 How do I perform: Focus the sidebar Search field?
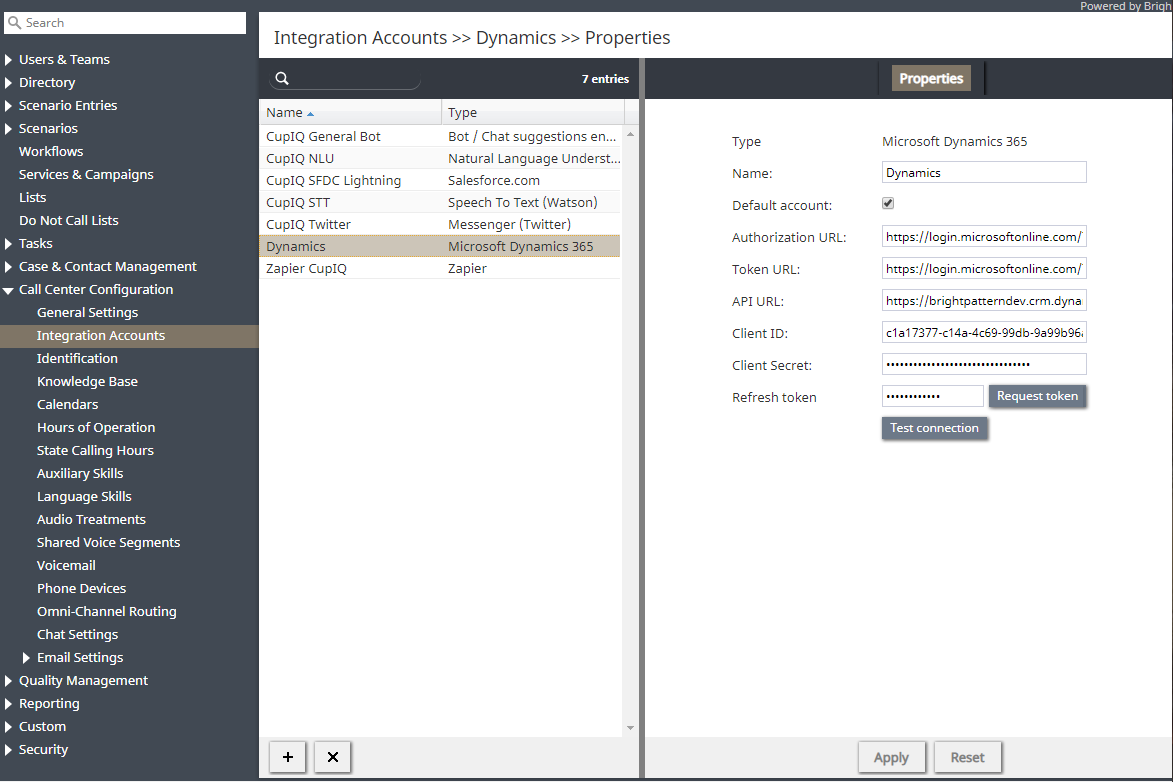click(x=125, y=22)
